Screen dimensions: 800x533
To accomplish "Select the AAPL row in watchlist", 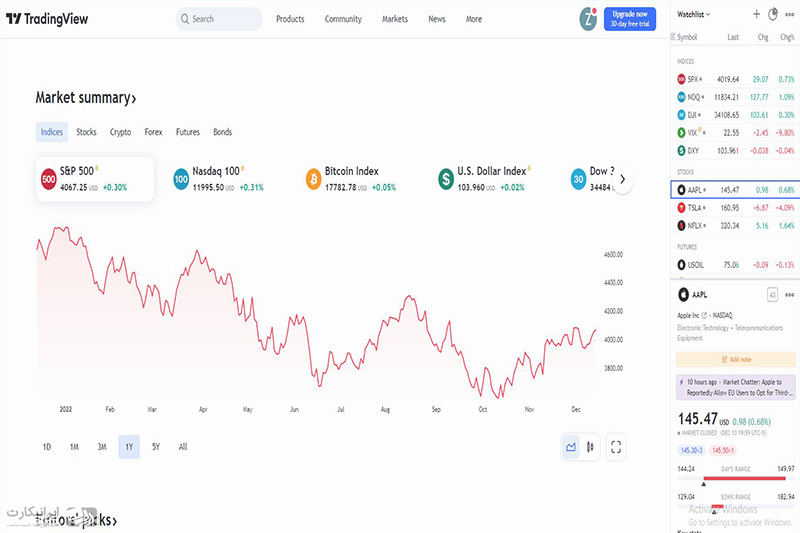I will (735, 190).
